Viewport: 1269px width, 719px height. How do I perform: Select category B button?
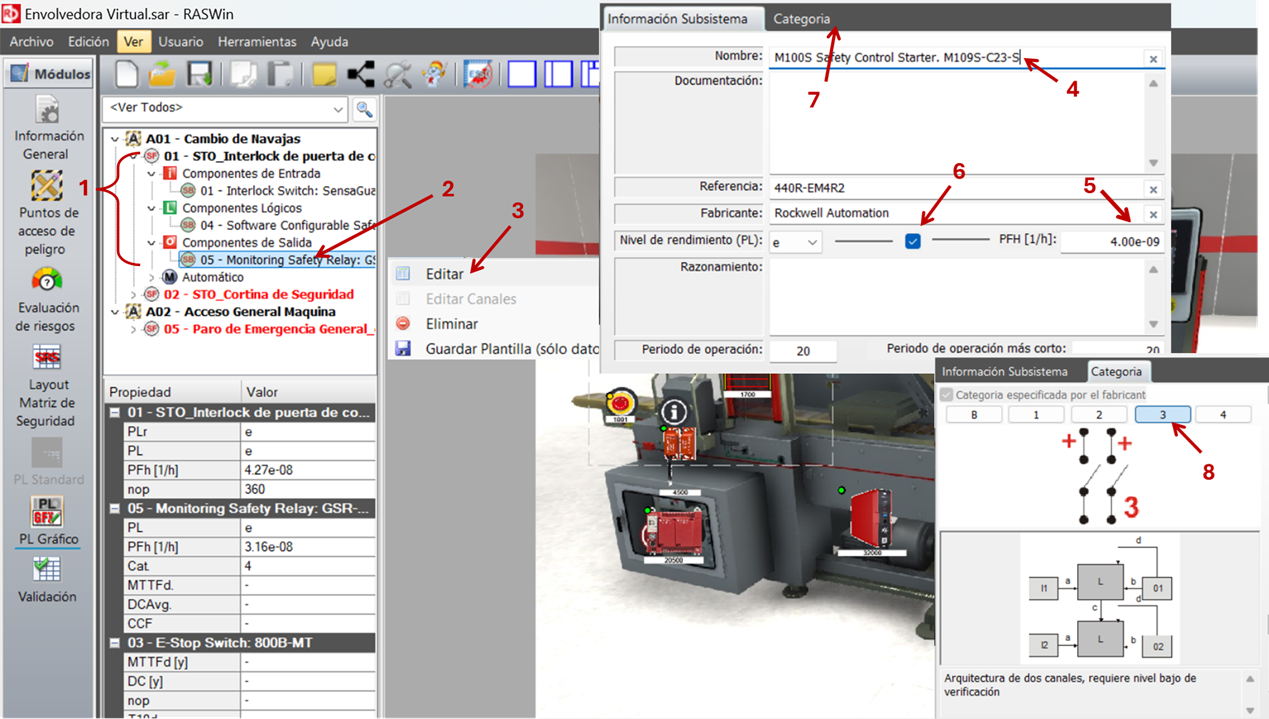tap(974, 414)
